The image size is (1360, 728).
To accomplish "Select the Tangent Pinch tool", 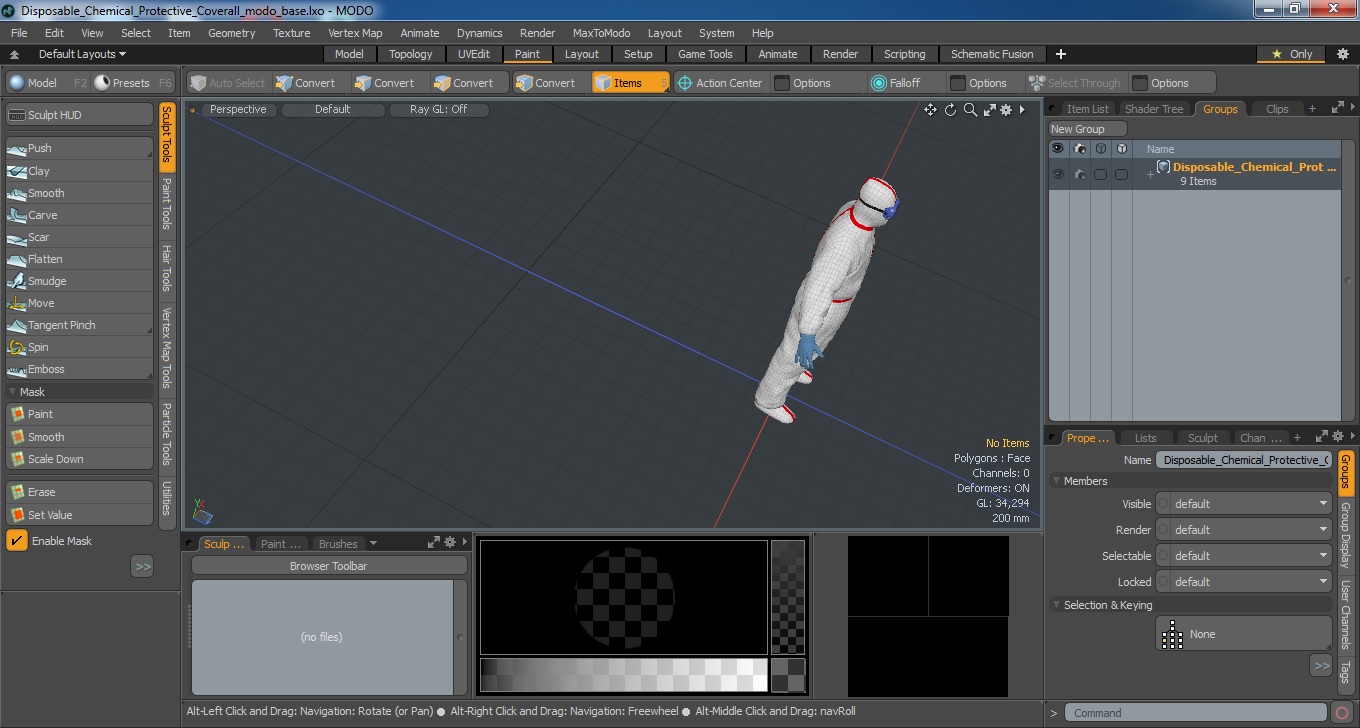I will 79,325.
